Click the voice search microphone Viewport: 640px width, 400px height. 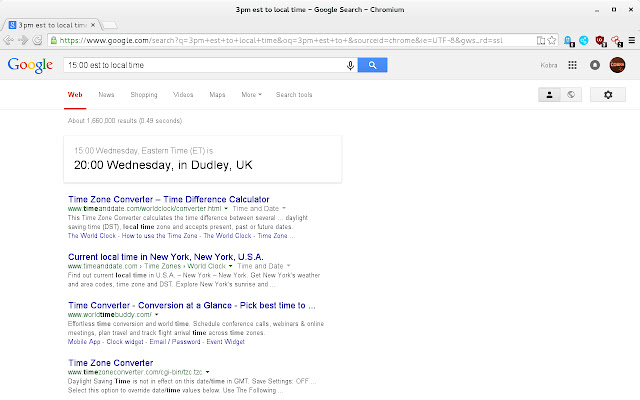coord(350,65)
